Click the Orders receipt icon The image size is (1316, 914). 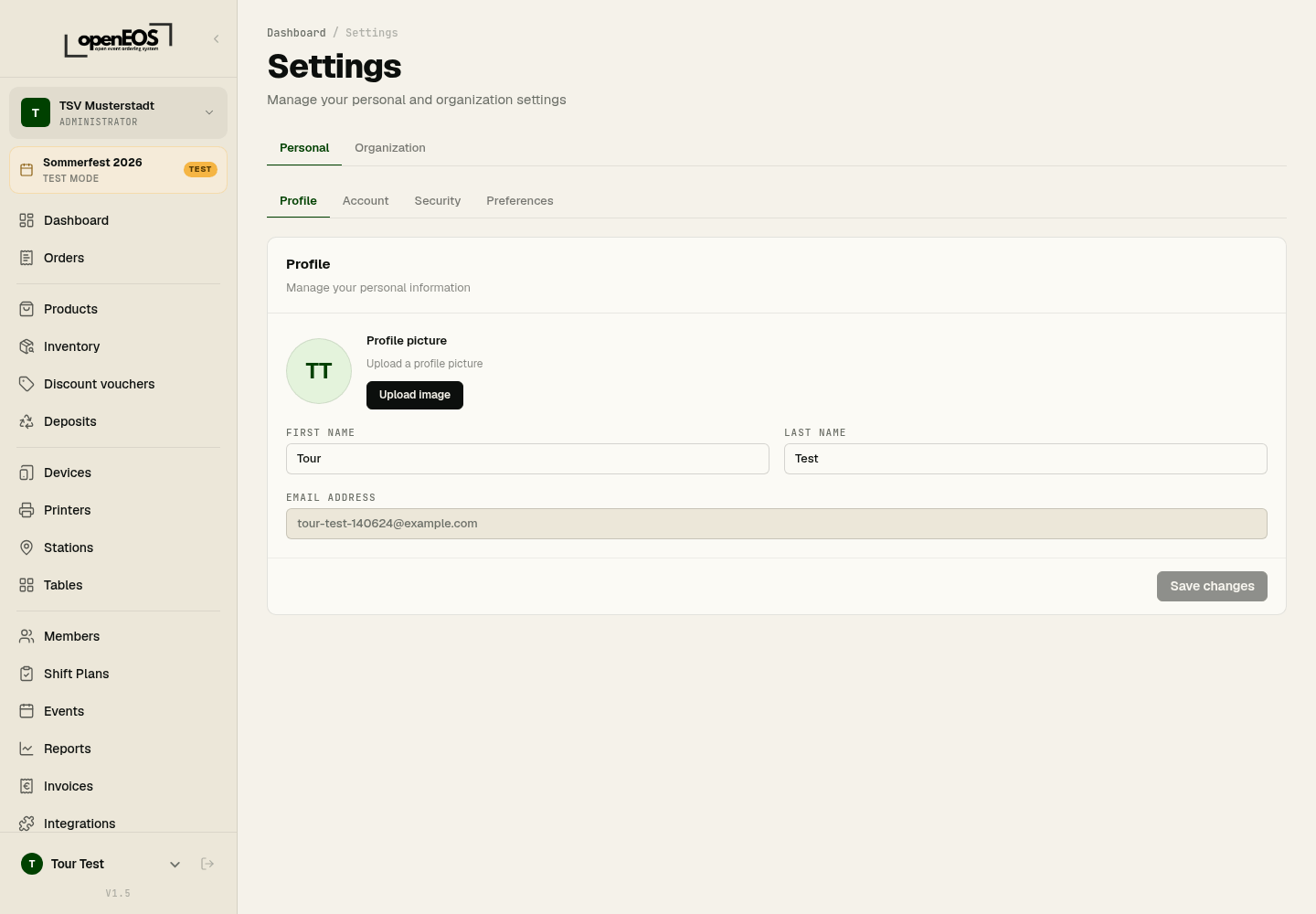pos(27,258)
